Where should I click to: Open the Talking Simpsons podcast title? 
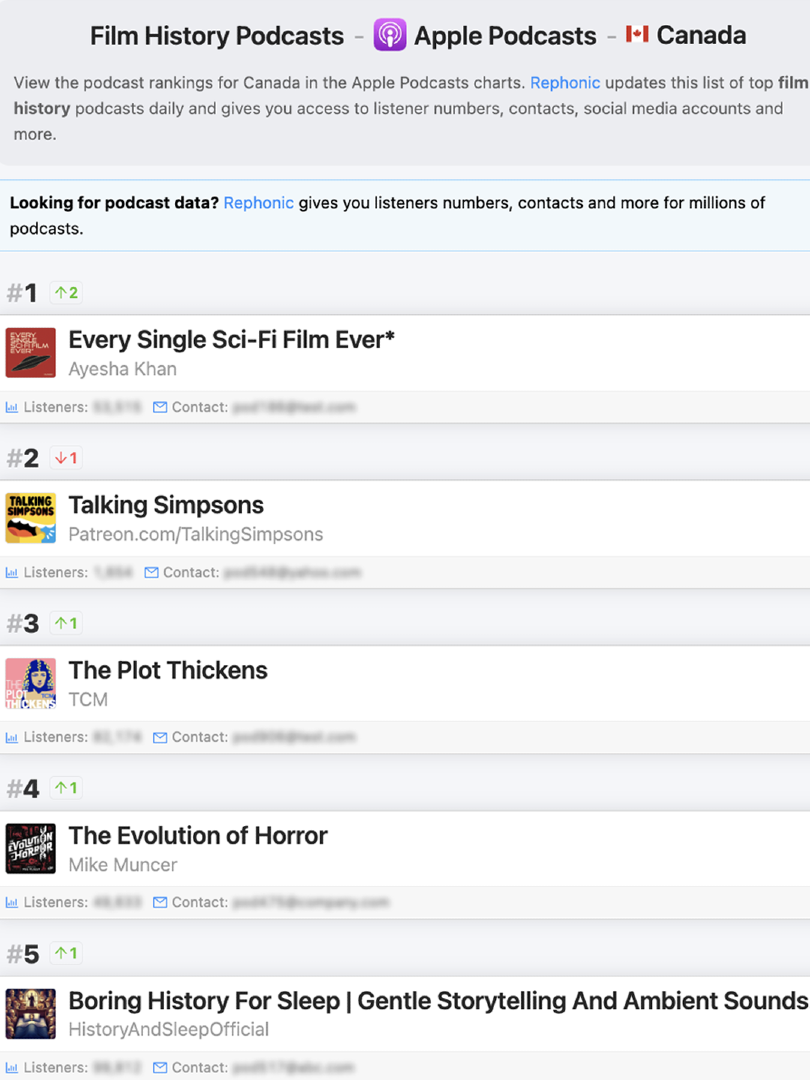166,505
